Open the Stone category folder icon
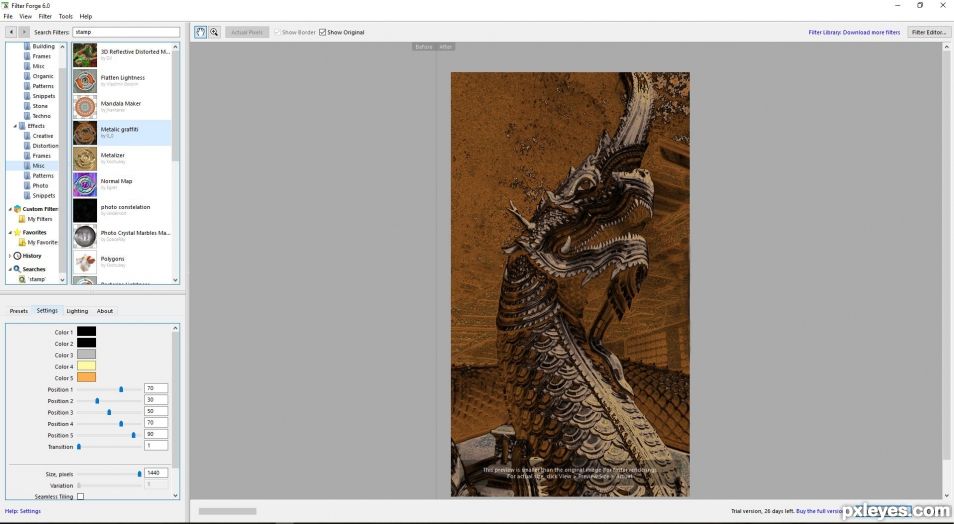954x524 pixels. point(27,106)
